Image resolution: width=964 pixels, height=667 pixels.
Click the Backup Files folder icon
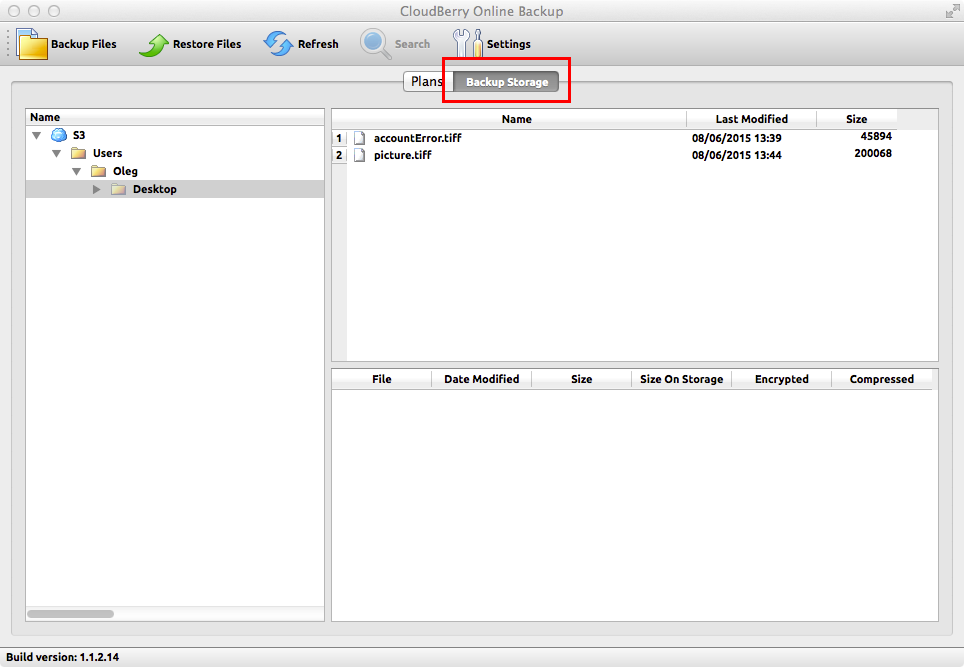(x=32, y=44)
